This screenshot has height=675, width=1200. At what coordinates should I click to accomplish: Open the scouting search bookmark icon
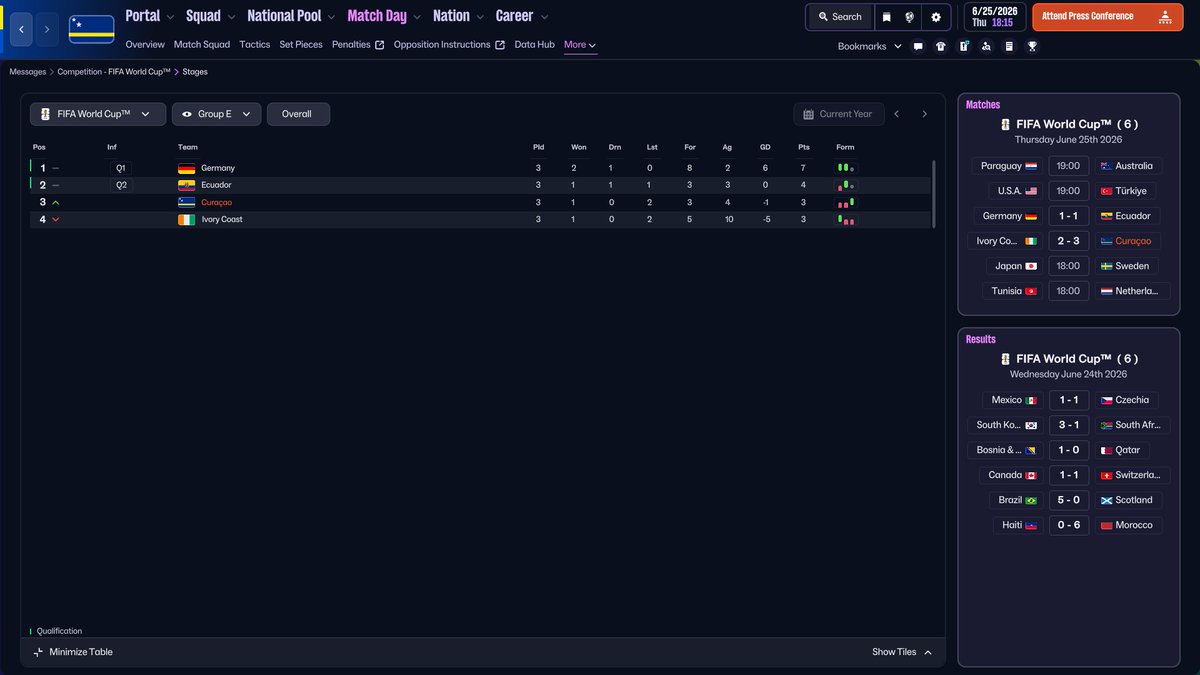click(x=986, y=46)
